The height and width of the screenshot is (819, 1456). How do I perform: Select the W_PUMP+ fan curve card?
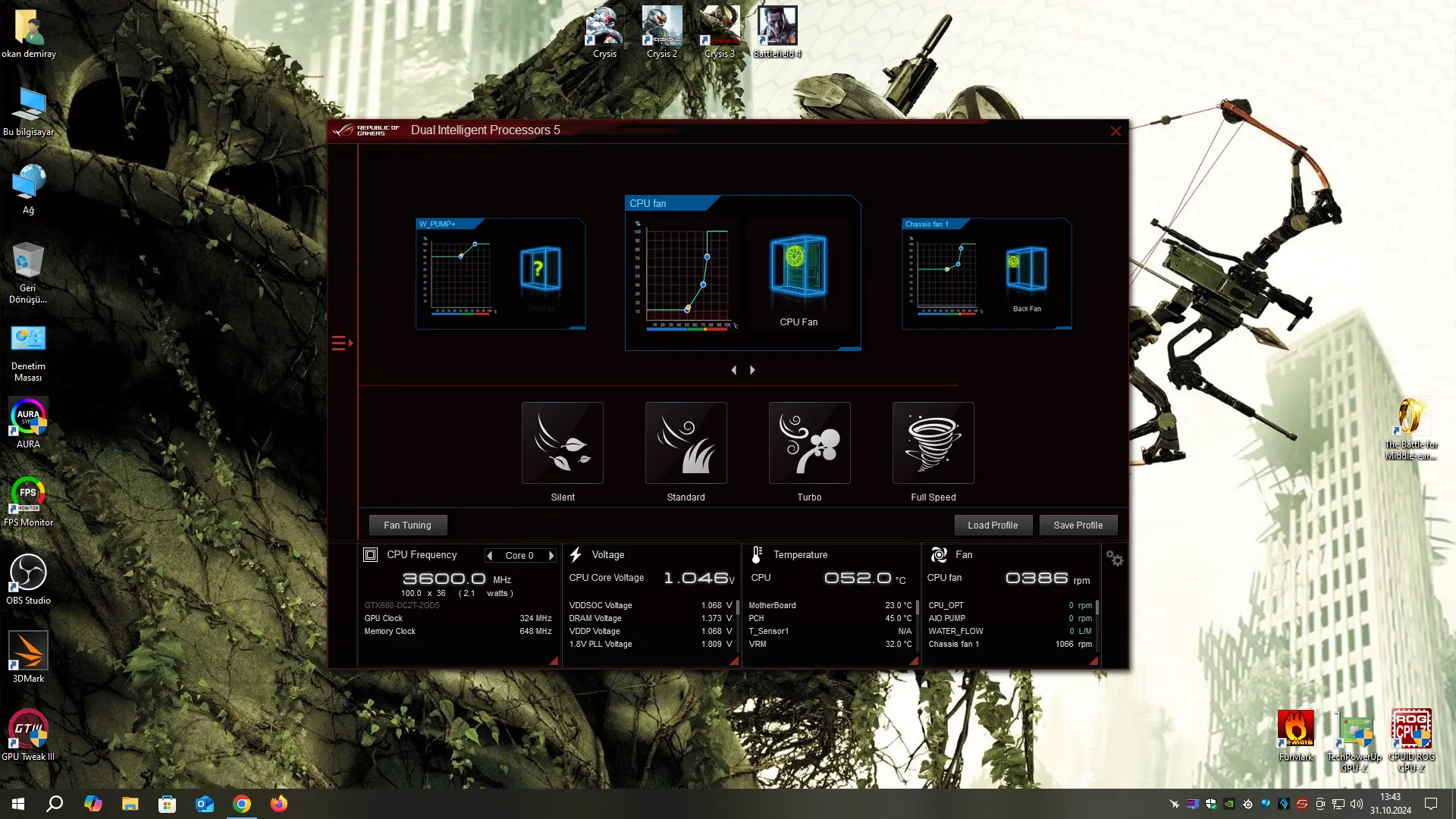tap(500, 274)
